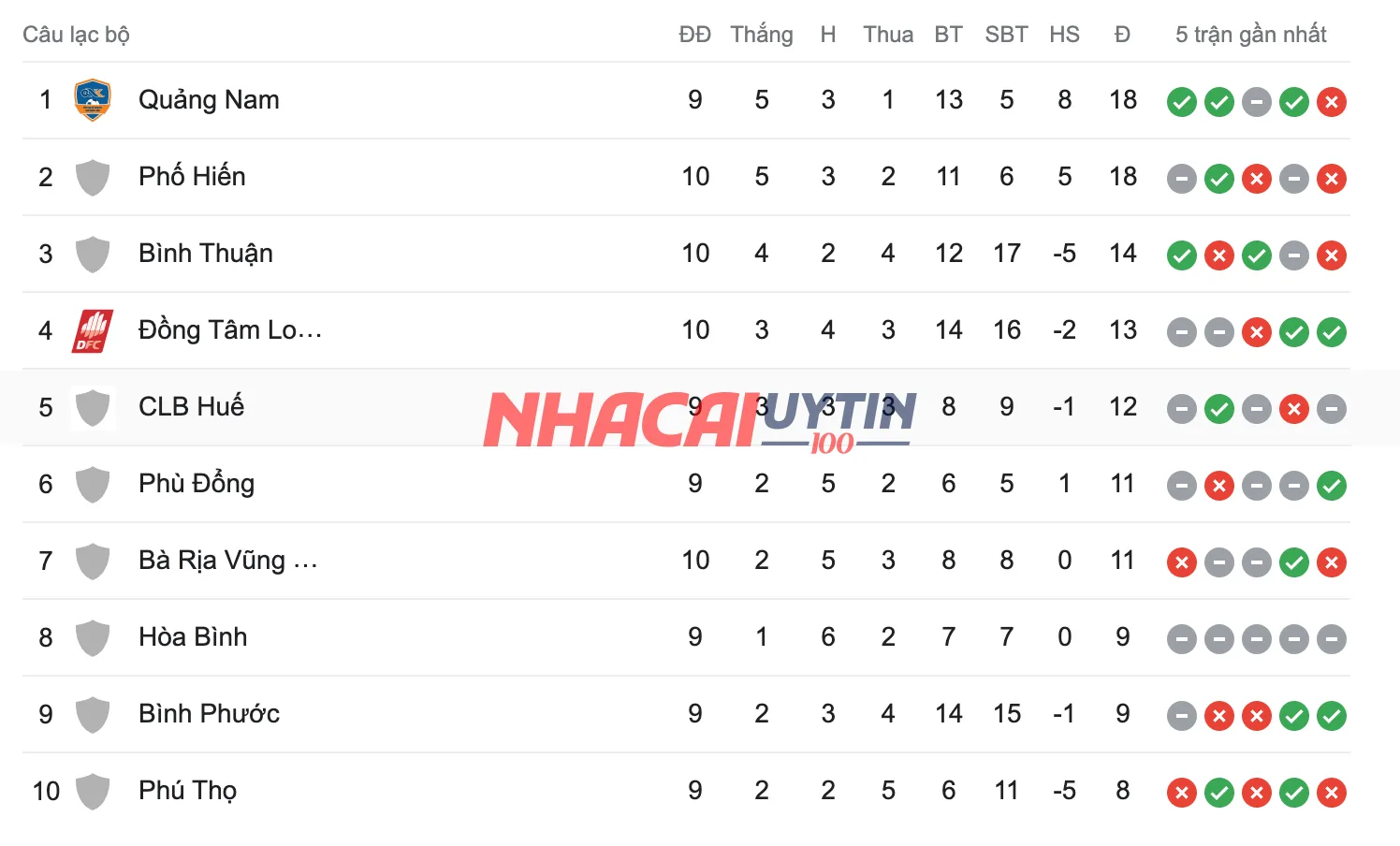This screenshot has width=1400, height=846.
Task: Open the Phú Thọ team link
Action: [187, 791]
